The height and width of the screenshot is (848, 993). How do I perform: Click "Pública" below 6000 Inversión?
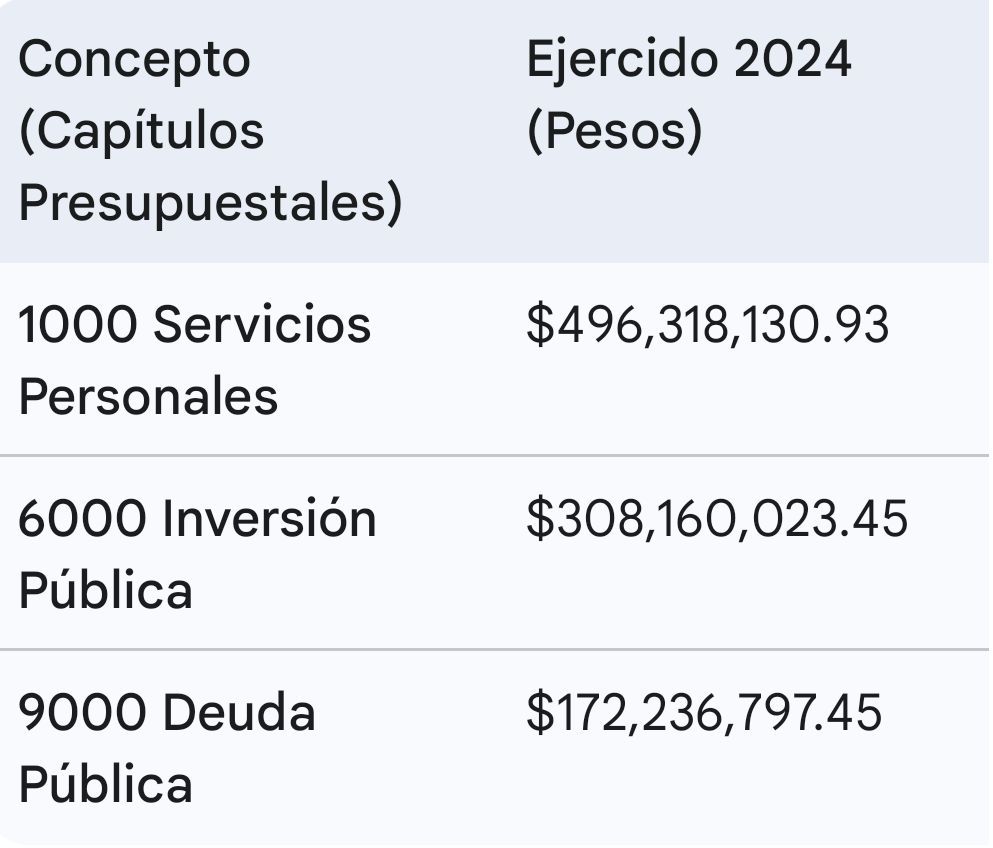(105, 591)
